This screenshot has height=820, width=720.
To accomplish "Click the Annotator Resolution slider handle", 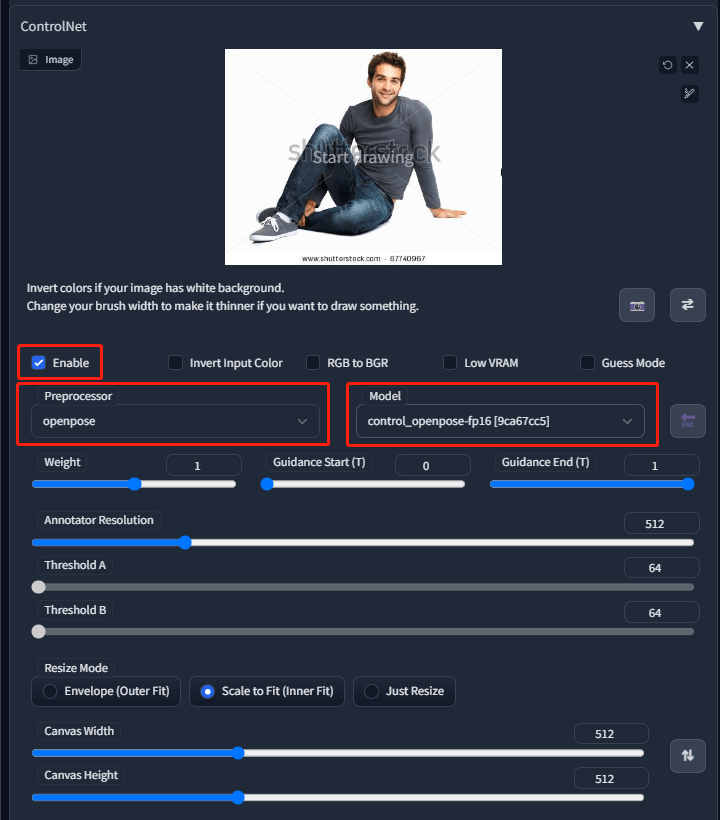I will click(185, 542).
